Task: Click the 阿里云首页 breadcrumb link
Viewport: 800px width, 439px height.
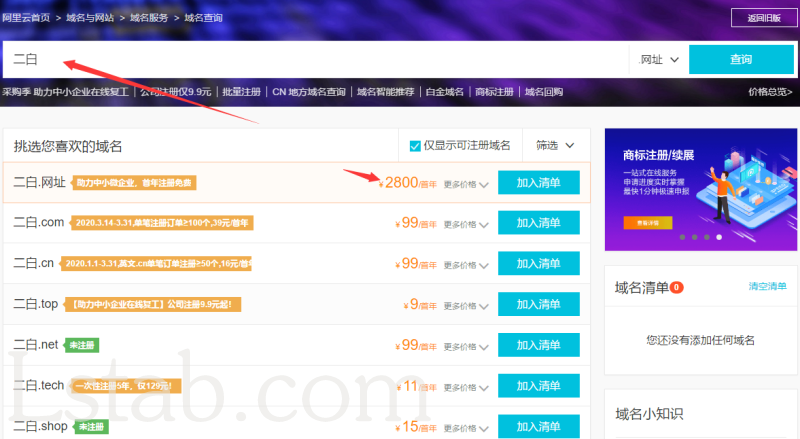Action: point(26,18)
